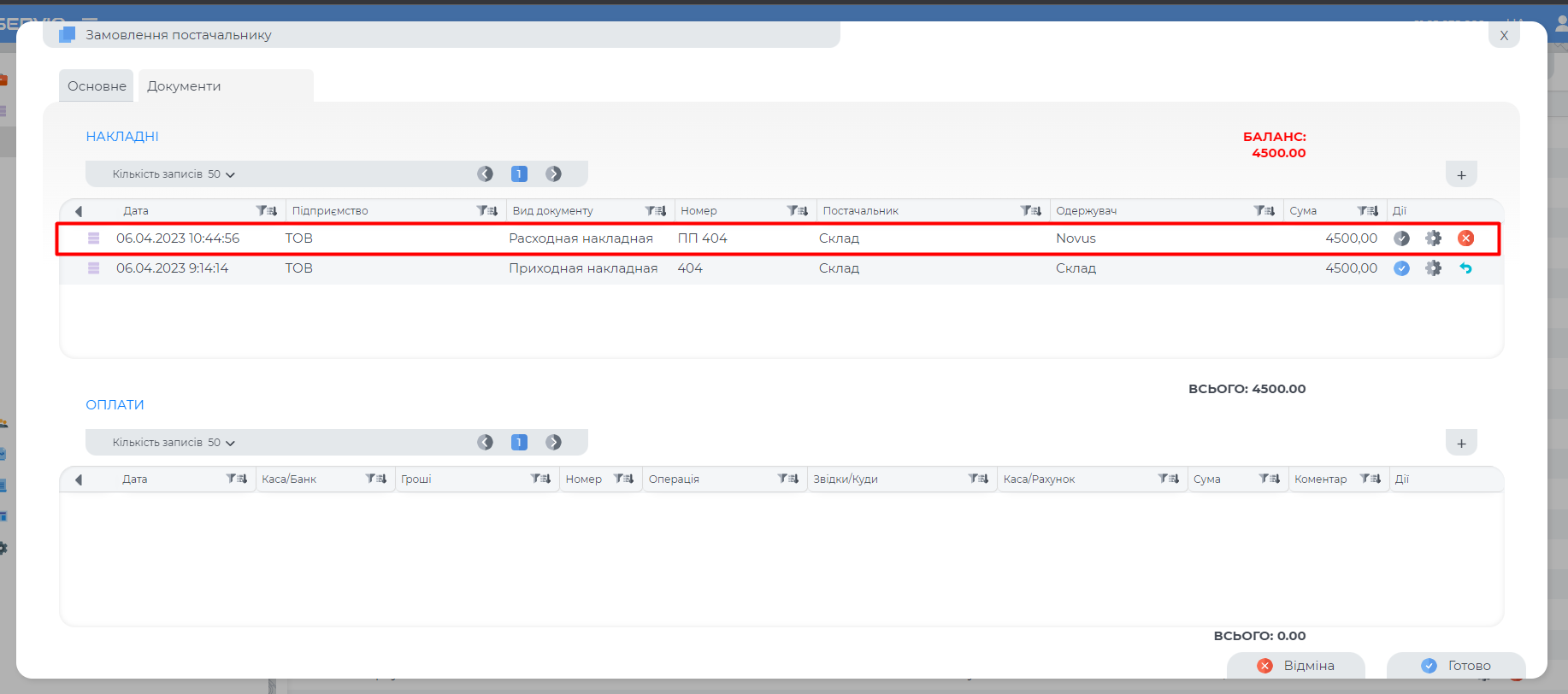The image size is (1568, 694).
Task: Open Кількість записів dropdown in НАКЛАДНІ
Action: point(174,174)
